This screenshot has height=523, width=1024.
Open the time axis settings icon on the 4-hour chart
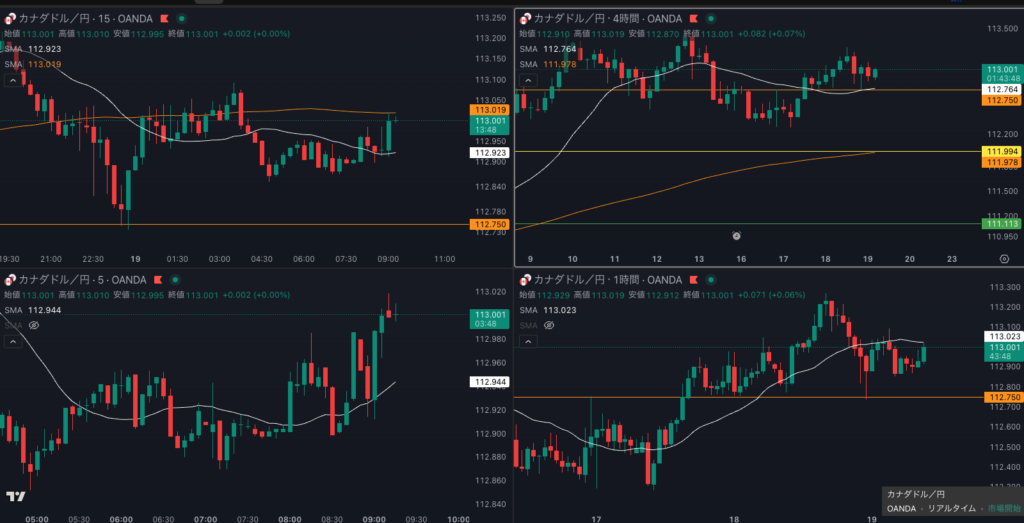(x=1003, y=258)
